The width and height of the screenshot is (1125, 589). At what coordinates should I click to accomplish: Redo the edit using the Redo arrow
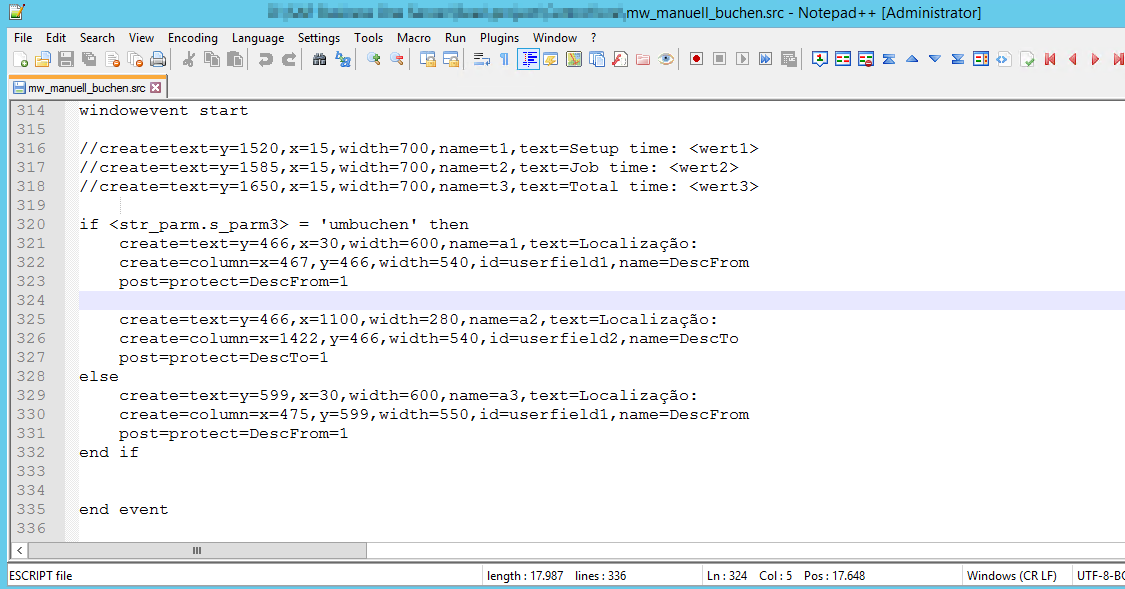[288, 60]
